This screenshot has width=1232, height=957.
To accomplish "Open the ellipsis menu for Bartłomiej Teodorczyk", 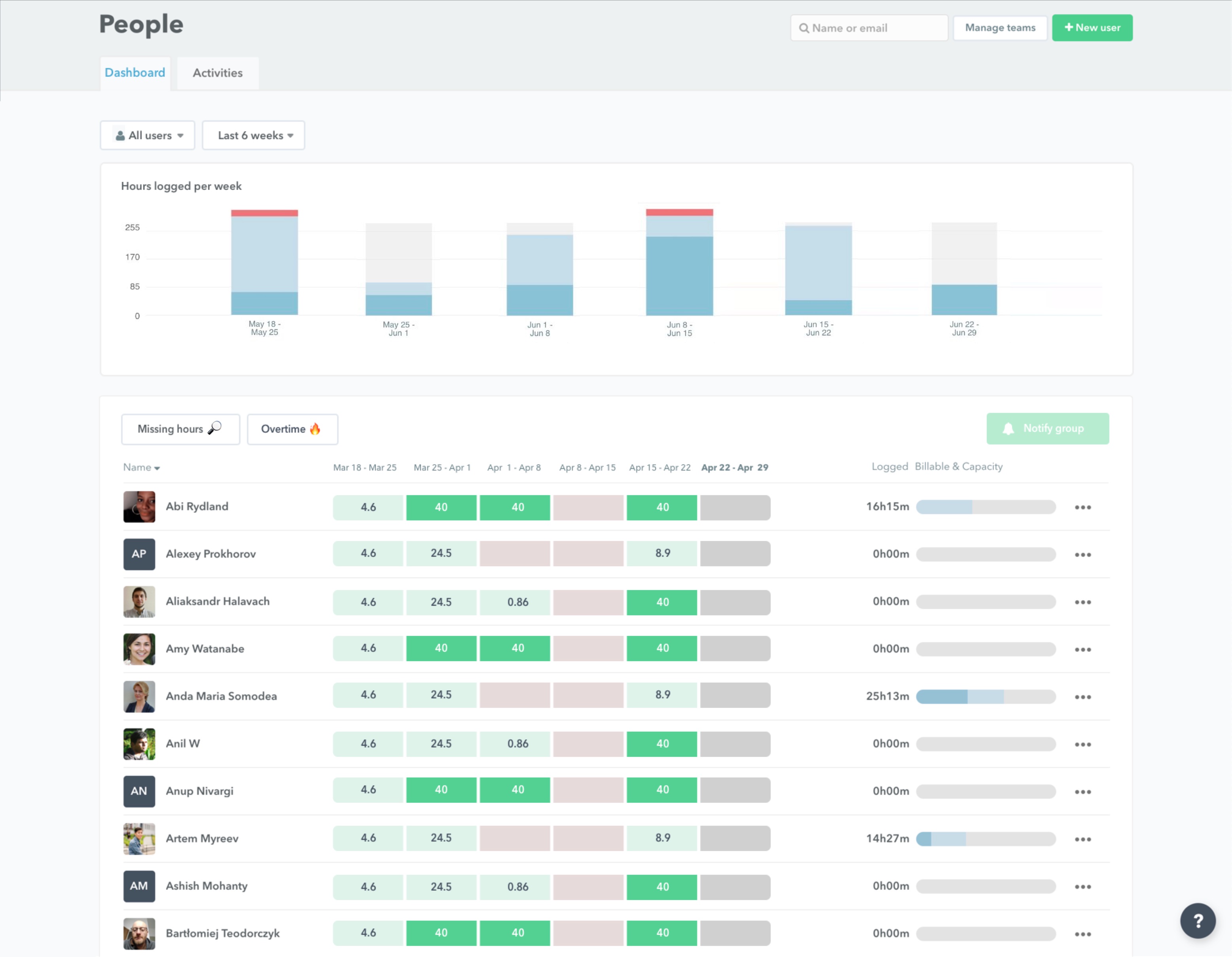I will point(1084,933).
